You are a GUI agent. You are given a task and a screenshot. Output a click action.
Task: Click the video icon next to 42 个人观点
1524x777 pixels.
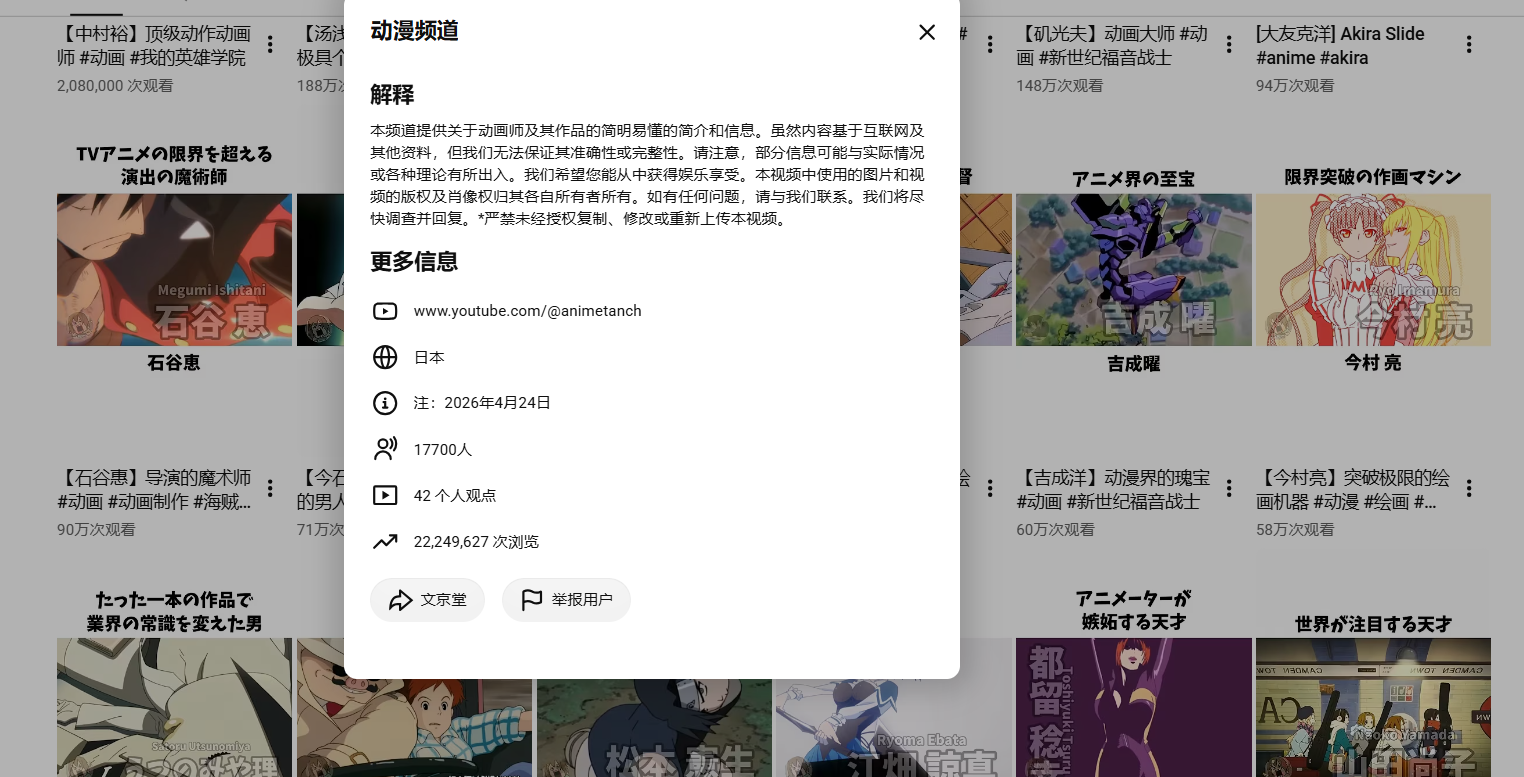[x=385, y=495]
